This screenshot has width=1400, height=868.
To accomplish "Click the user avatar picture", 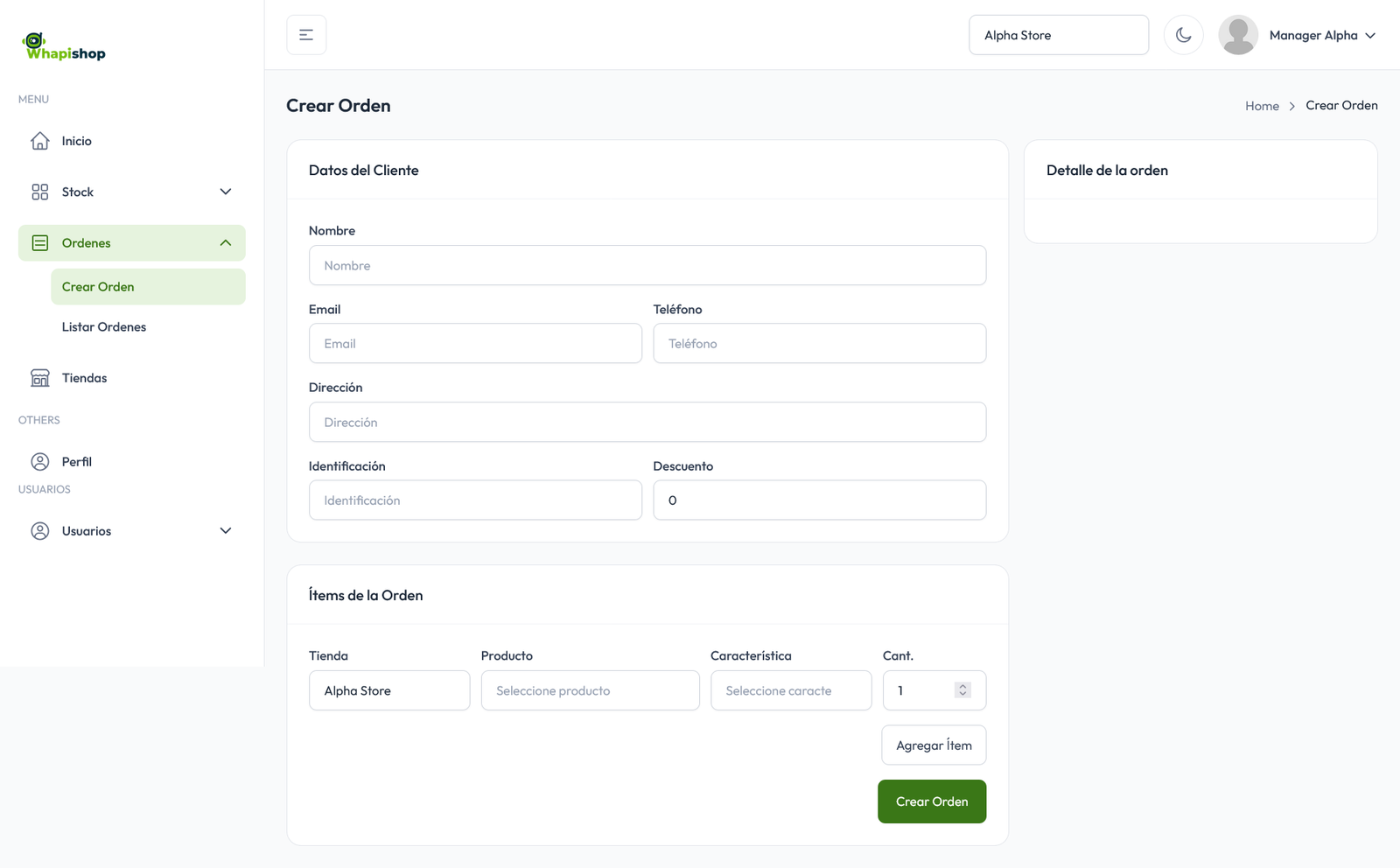I will (x=1237, y=35).
